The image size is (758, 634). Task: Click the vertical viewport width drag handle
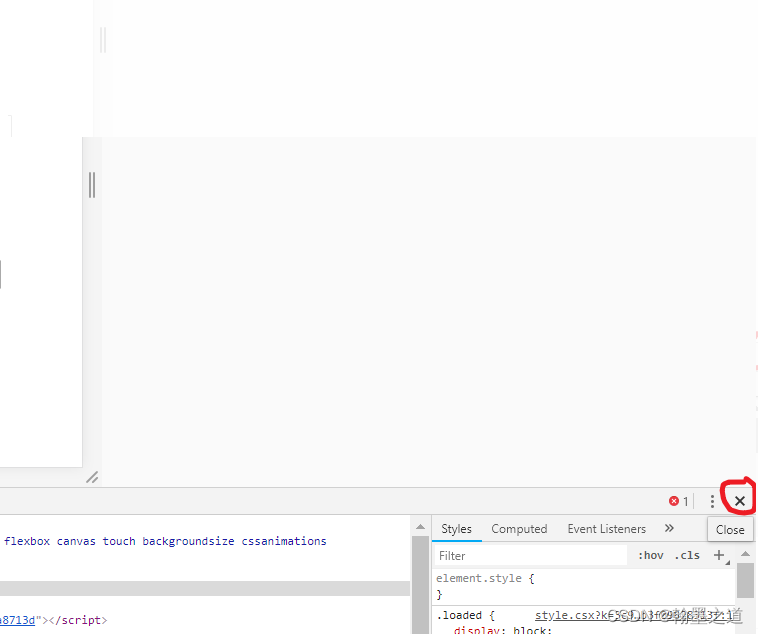click(x=92, y=185)
